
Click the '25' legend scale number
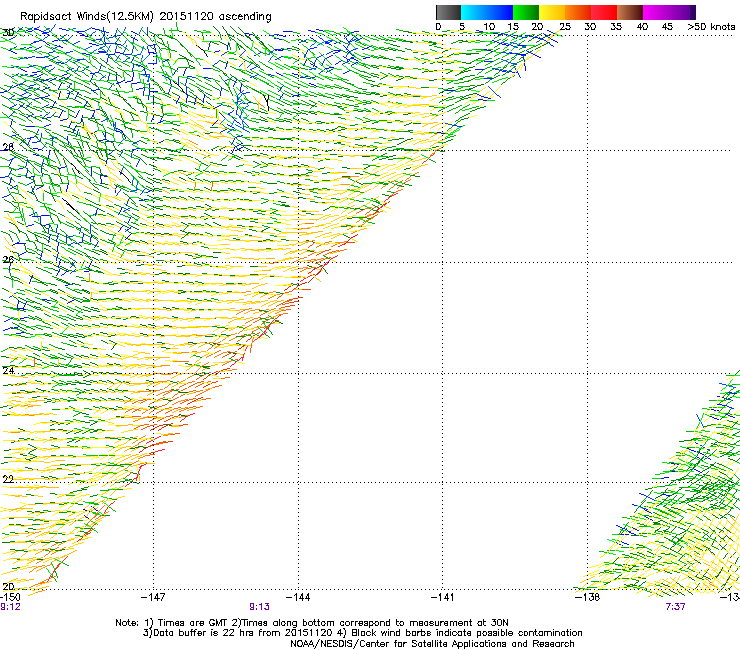pyautogui.click(x=564, y=27)
